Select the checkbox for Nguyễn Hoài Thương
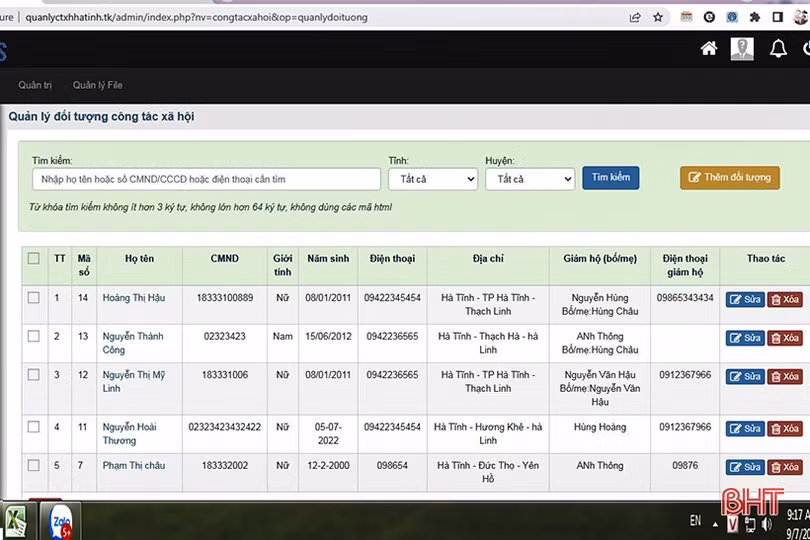This screenshot has width=810, height=540. [34, 427]
